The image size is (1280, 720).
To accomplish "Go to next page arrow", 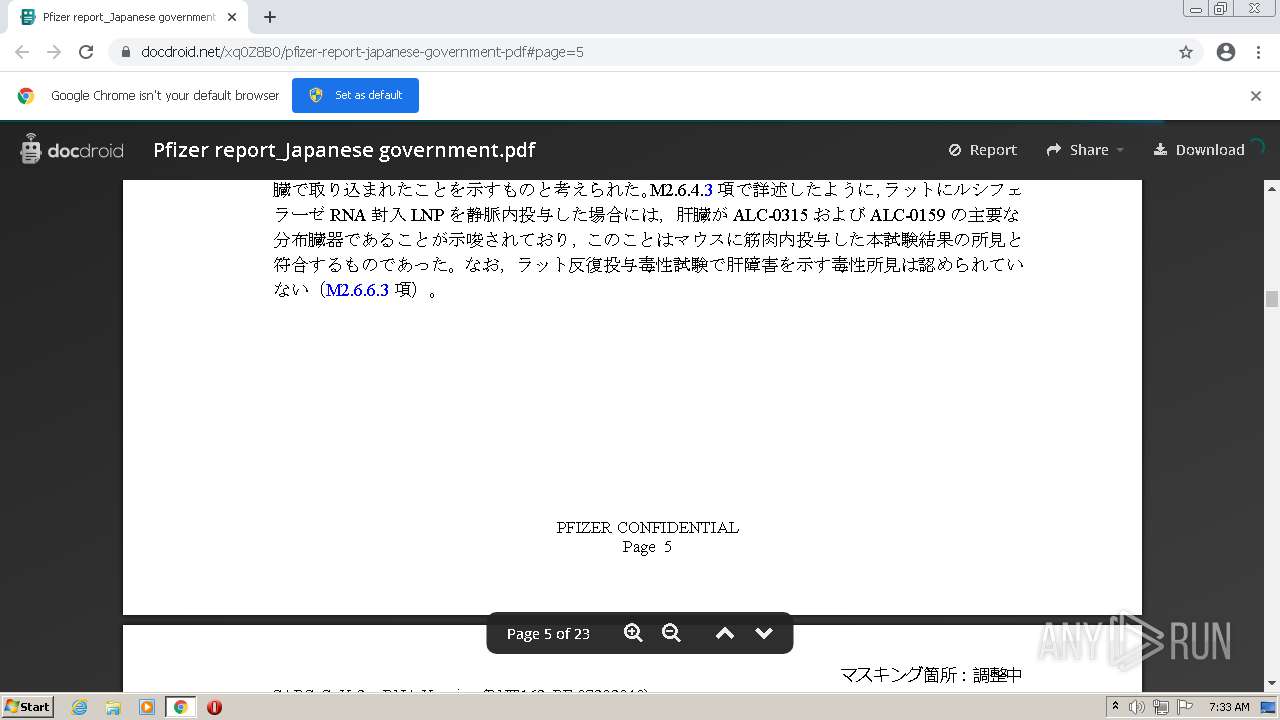I will (764, 633).
